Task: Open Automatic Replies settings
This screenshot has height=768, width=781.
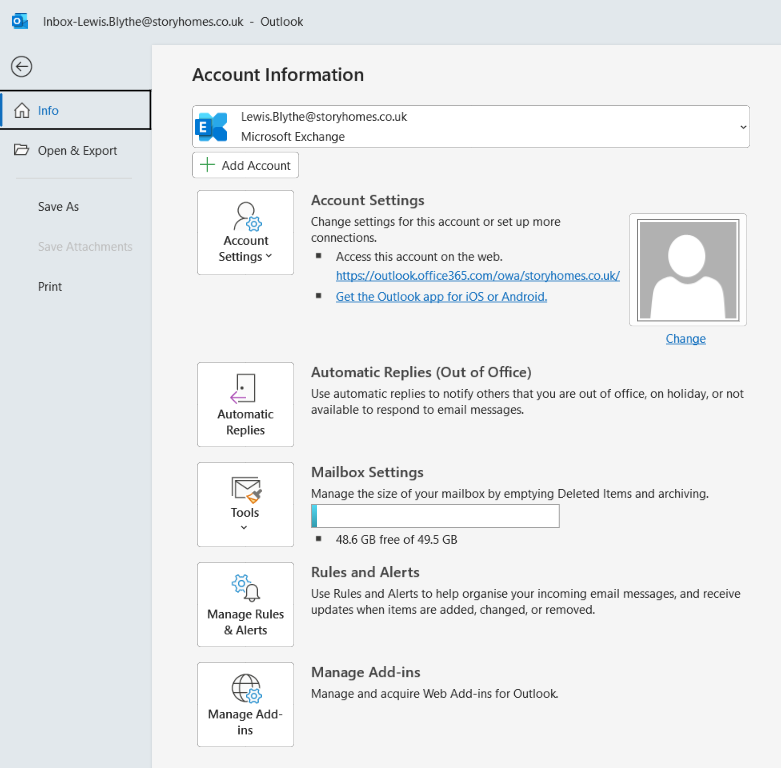Action: pyautogui.click(x=246, y=404)
